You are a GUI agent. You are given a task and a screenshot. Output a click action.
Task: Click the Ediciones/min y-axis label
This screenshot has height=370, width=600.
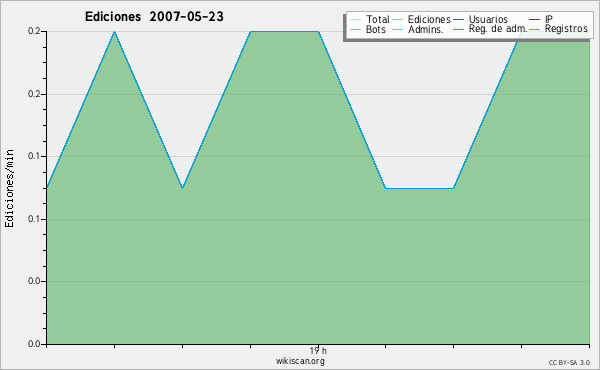click(x=9, y=189)
